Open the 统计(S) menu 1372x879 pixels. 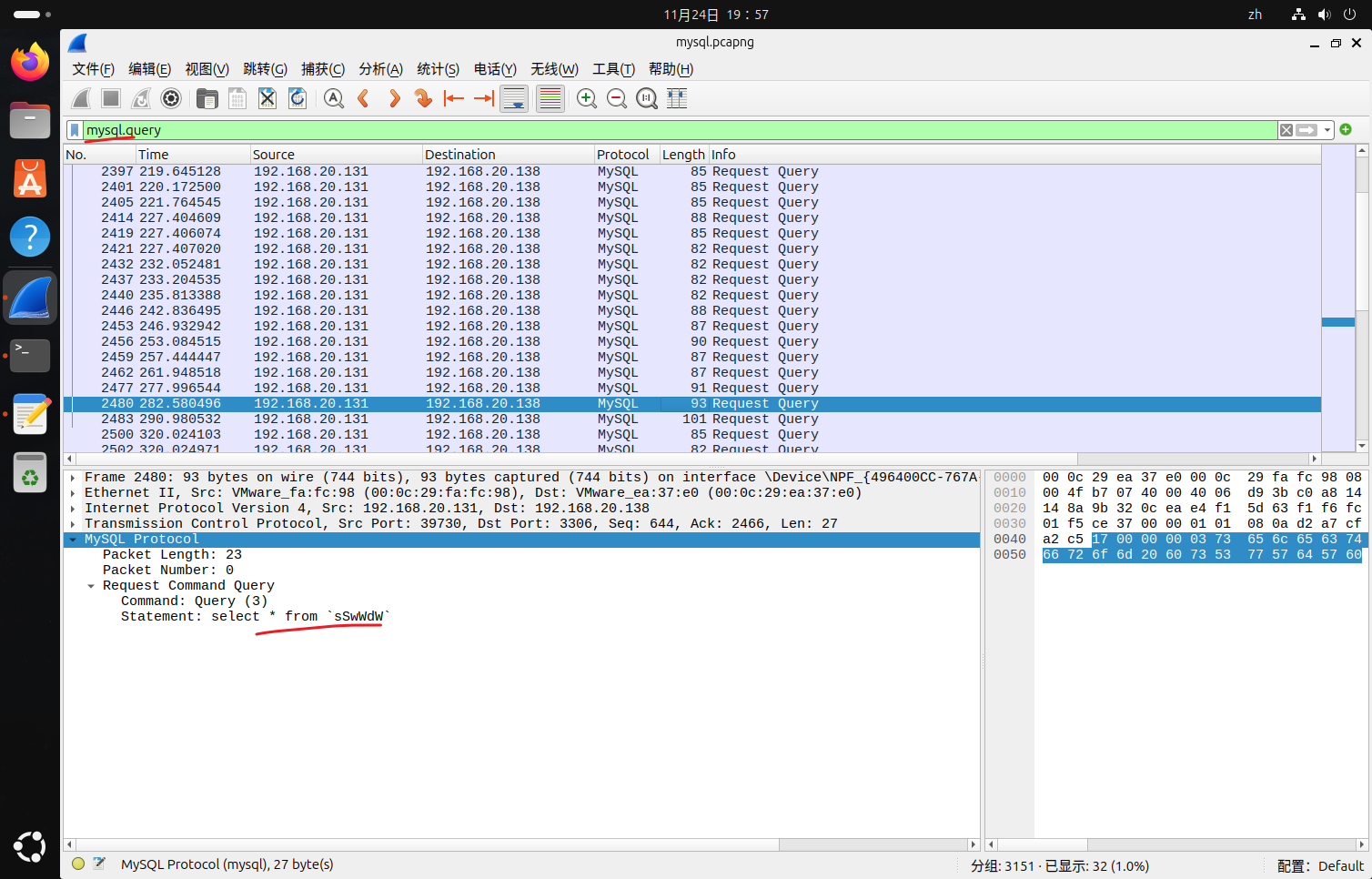point(438,69)
